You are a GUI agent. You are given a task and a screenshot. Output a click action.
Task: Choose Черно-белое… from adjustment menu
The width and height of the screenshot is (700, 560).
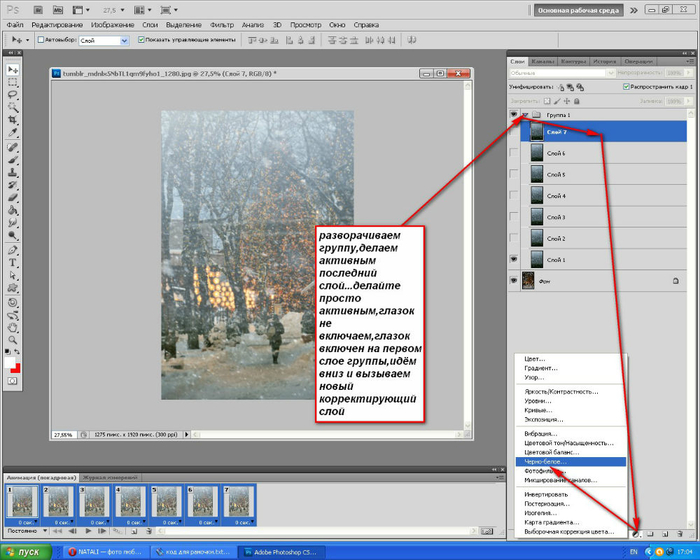(571, 462)
